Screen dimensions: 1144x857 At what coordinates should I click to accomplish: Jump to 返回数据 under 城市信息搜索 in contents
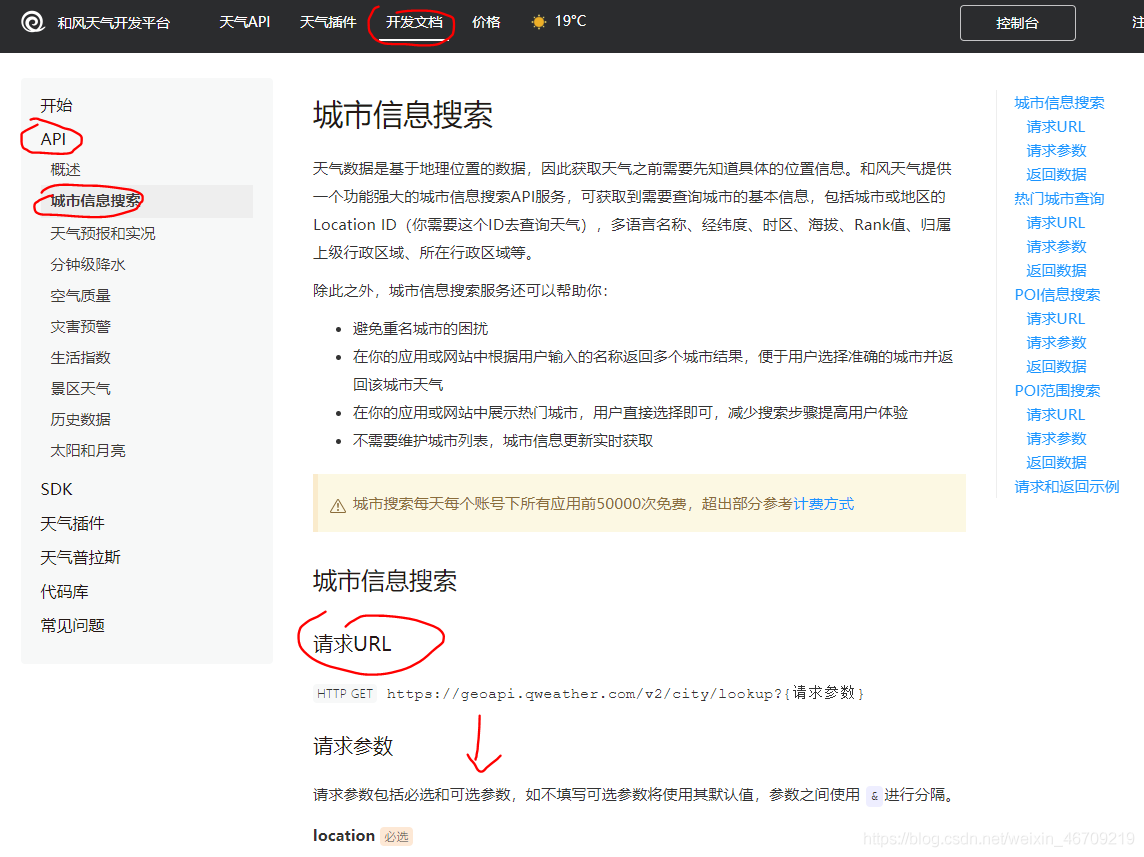tap(1056, 174)
